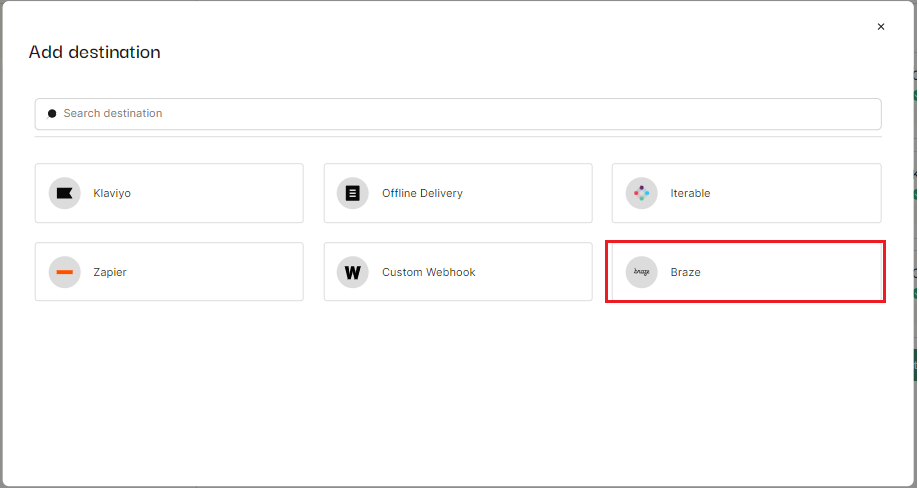This screenshot has height=489, width=919.
Task: Click the search magnifier icon
Action: (x=52, y=114)
